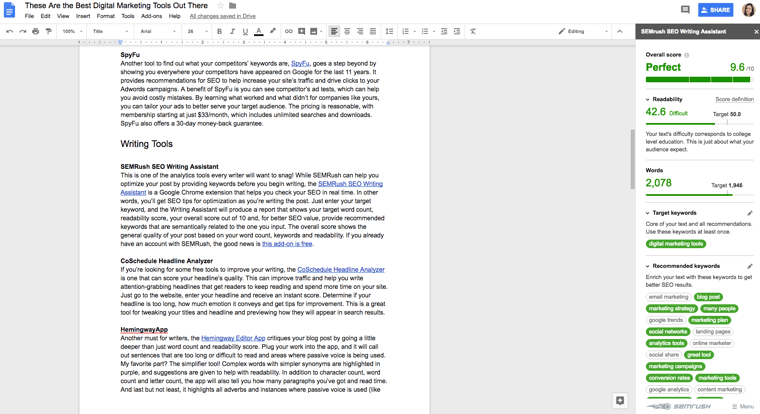This screenshot has width=760, height=414.
Task: Click the blue SHARE button
Action: coord(715,10)
